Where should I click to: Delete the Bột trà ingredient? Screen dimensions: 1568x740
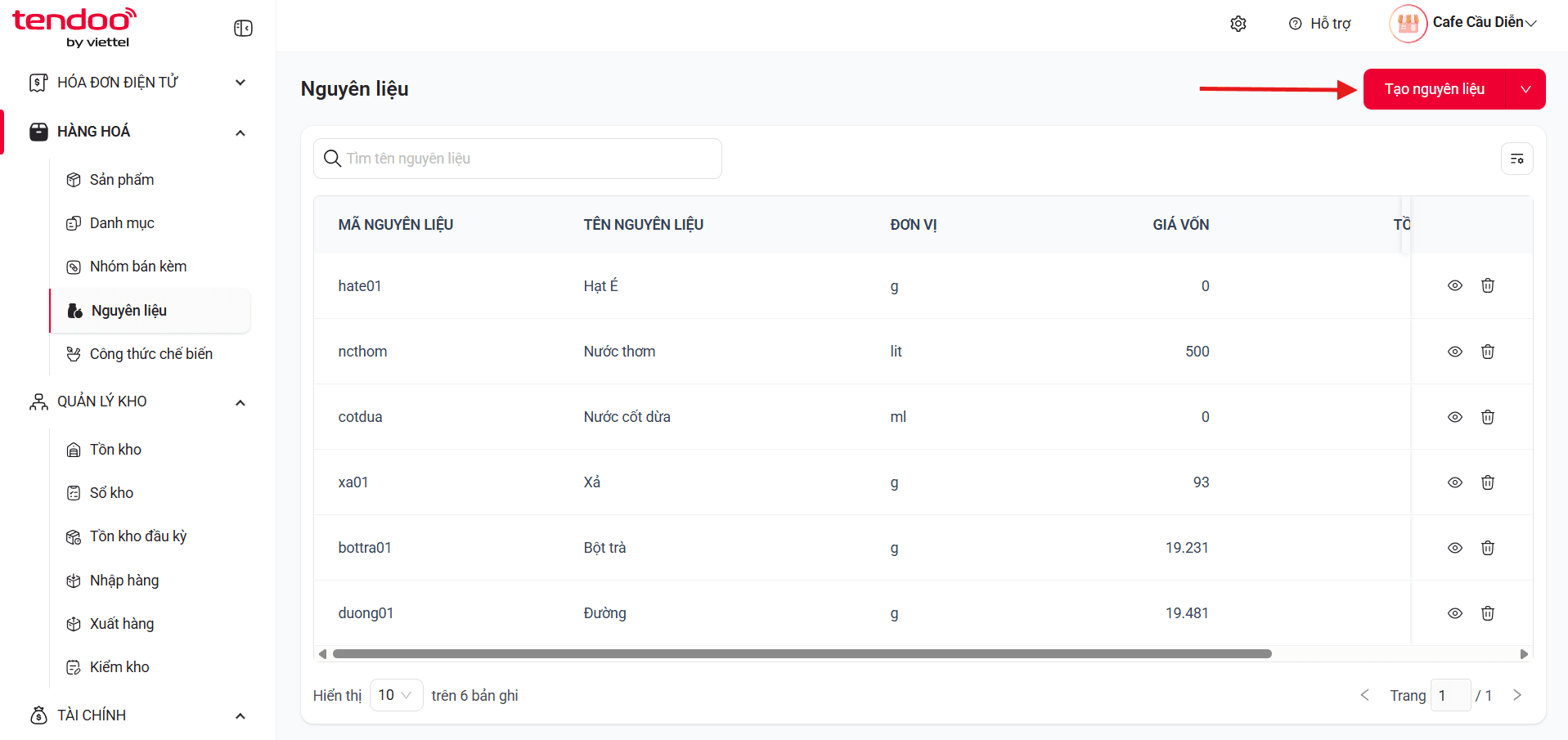1488,548
